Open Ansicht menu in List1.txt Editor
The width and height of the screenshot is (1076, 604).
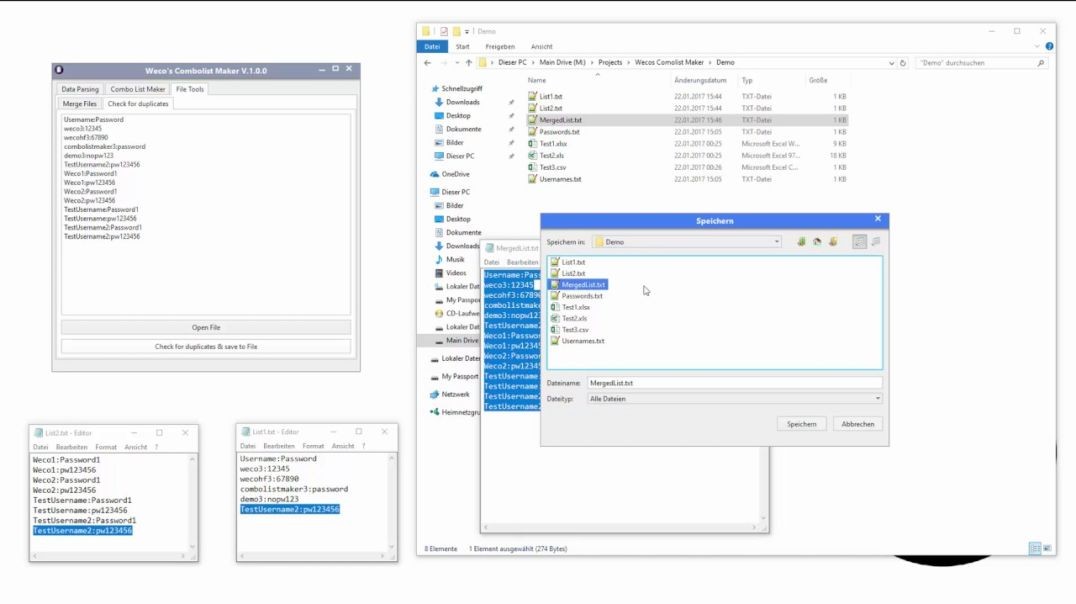pyautogui.click(x=342, y=446)
